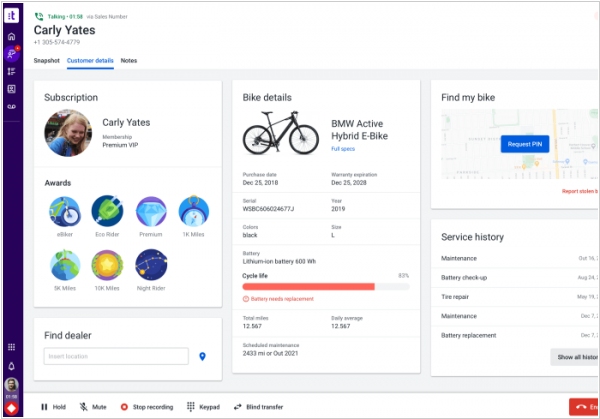
Task: Click the Eco Rider award badge
Action: 107,211
